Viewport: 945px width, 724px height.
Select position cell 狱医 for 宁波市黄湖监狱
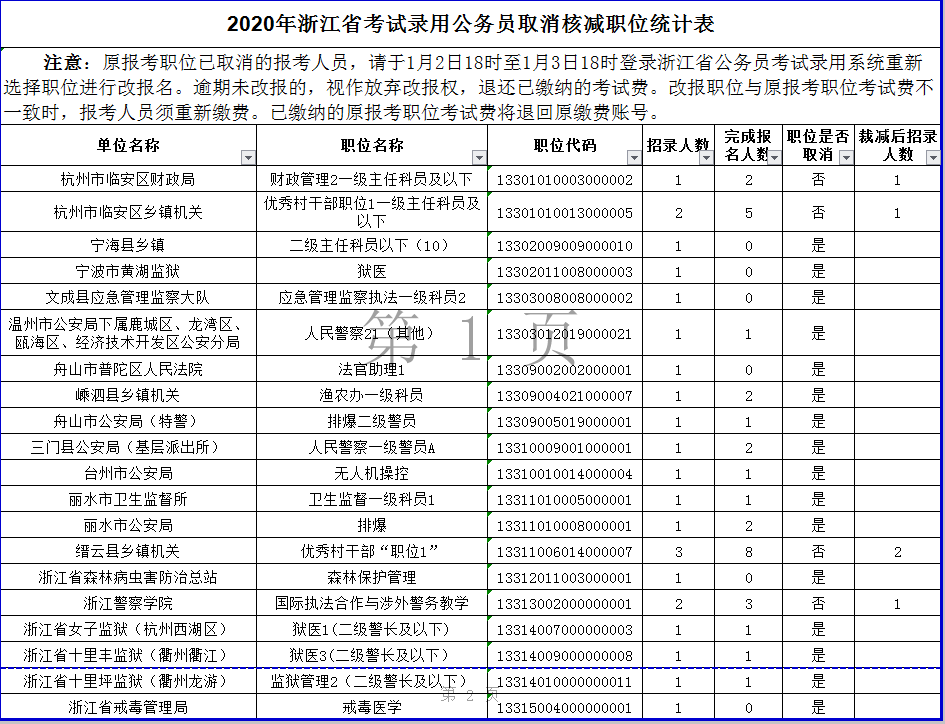[x=372, y=271]
